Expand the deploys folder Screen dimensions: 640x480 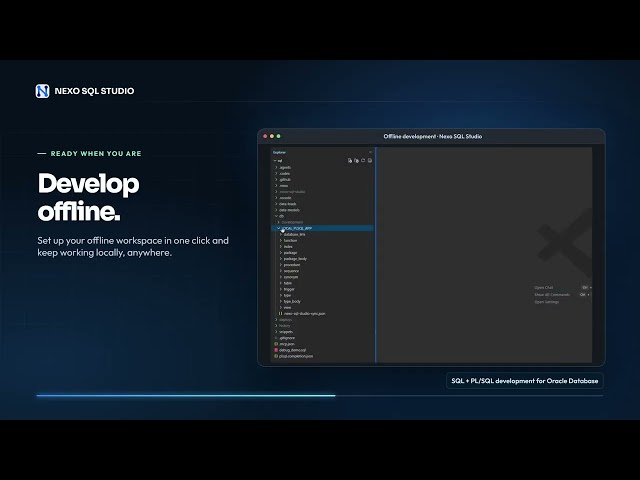283,320
